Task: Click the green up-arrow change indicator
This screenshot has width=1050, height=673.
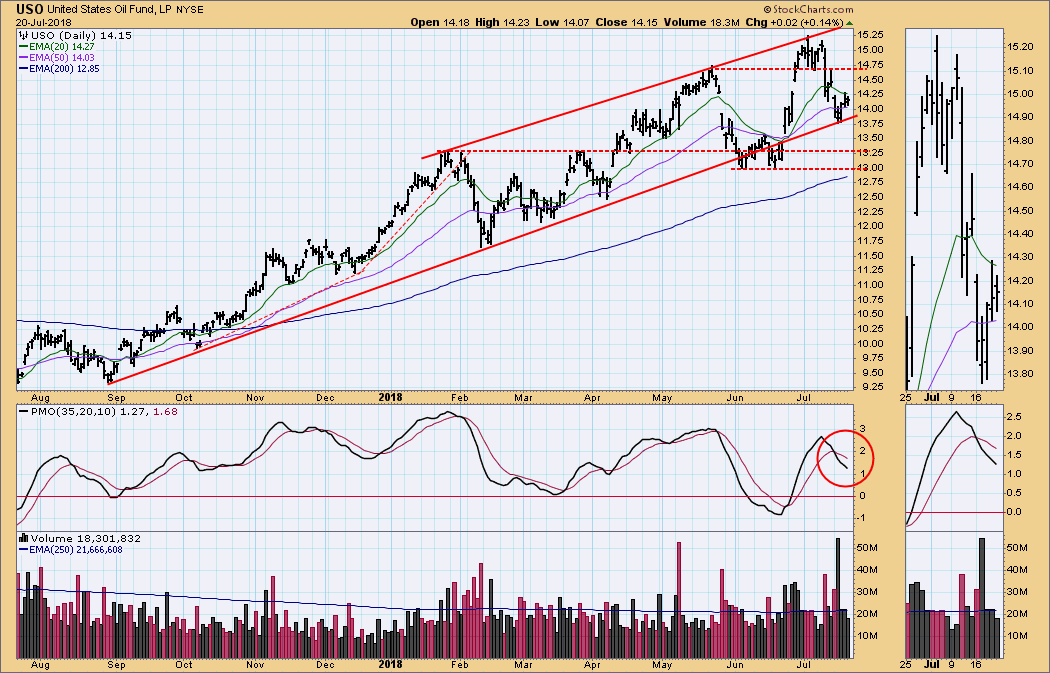Action: tap(849, 23)
